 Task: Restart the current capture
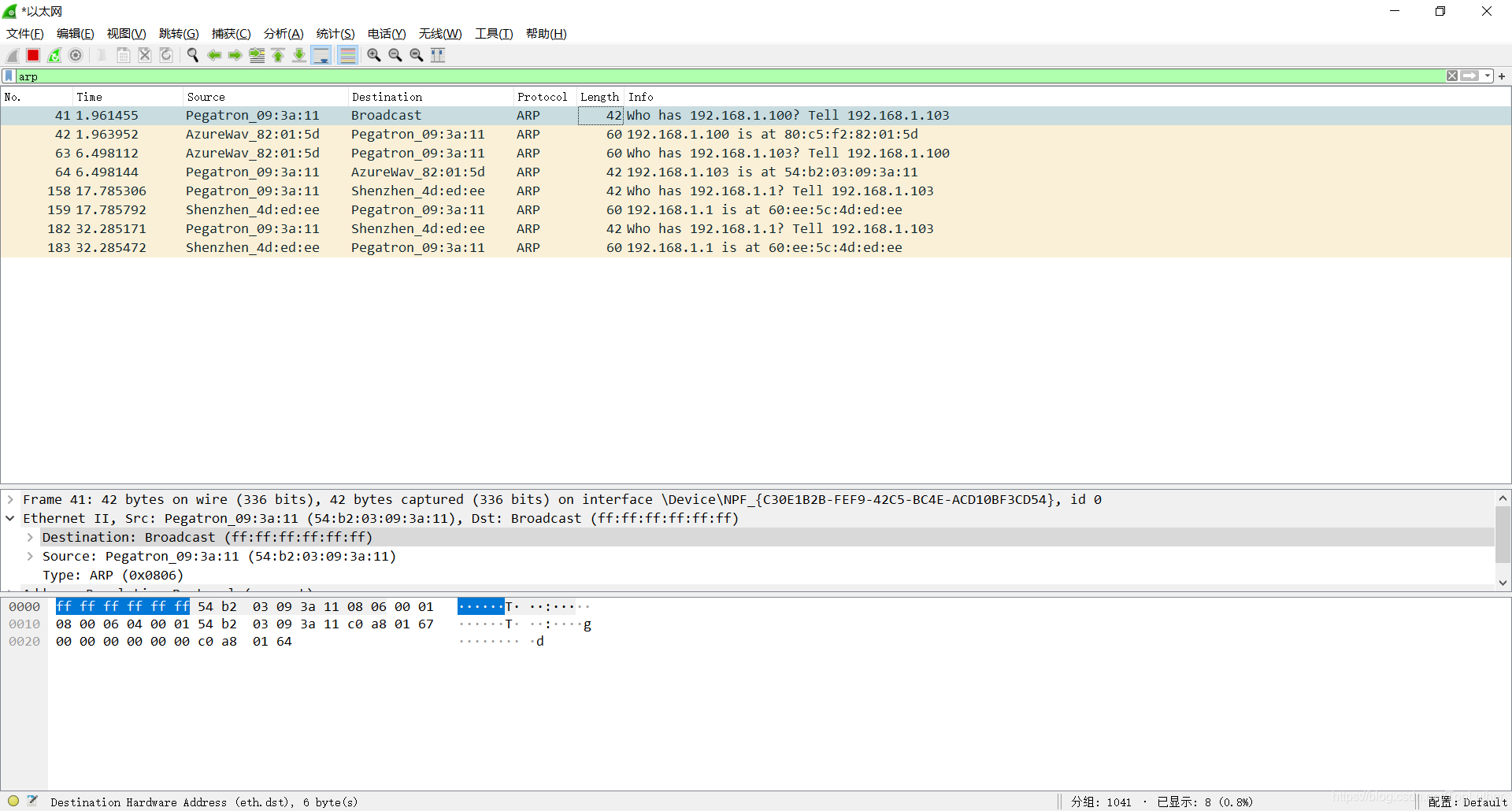coord(54,55)
